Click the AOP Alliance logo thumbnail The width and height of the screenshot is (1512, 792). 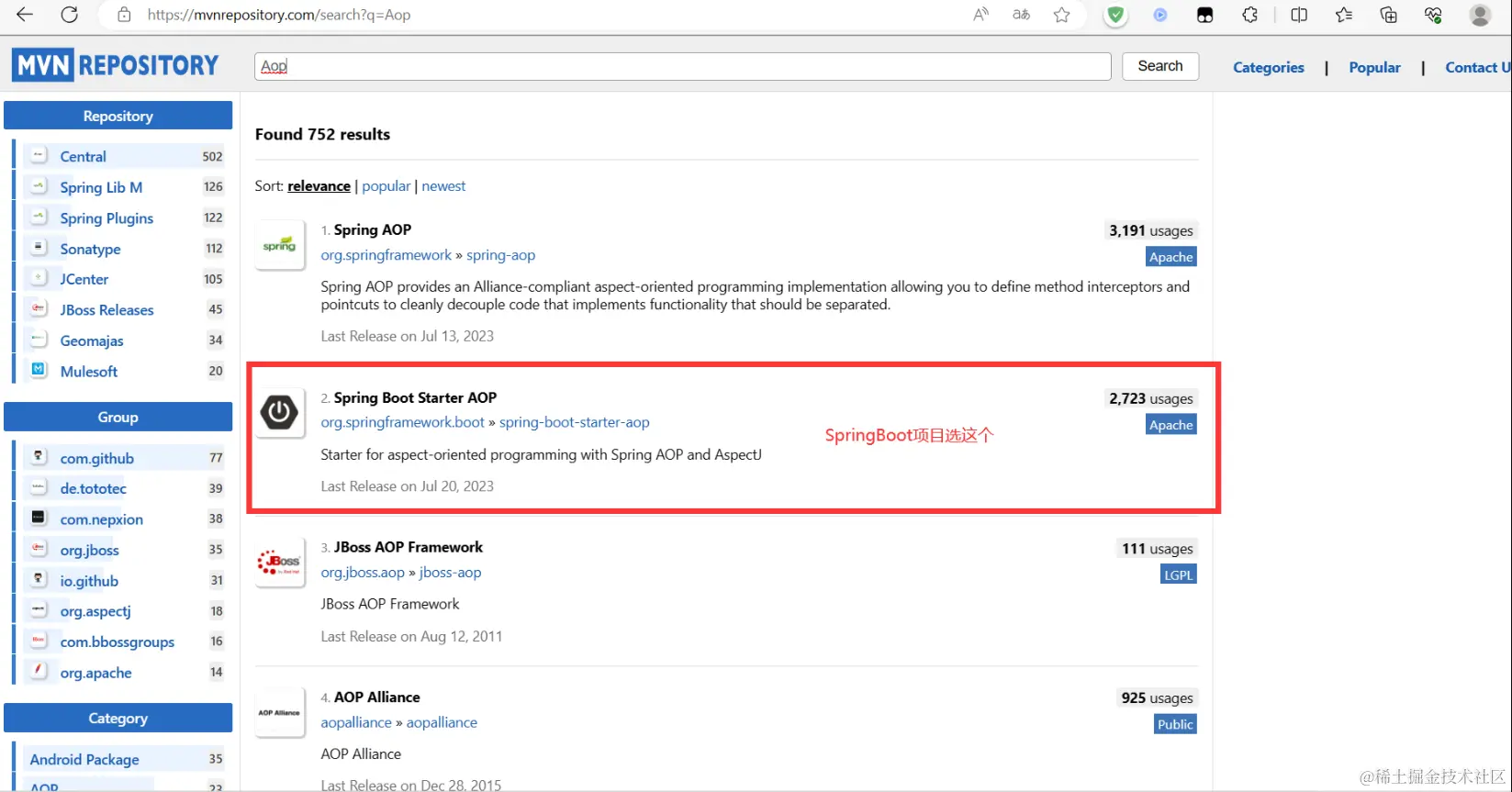click(280, 712)
